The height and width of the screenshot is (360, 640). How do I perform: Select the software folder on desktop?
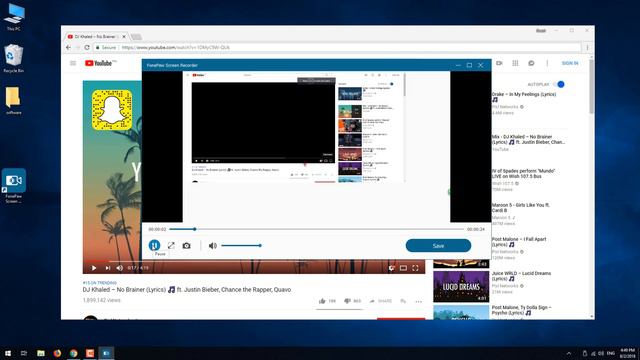click(x=13, y=100)
